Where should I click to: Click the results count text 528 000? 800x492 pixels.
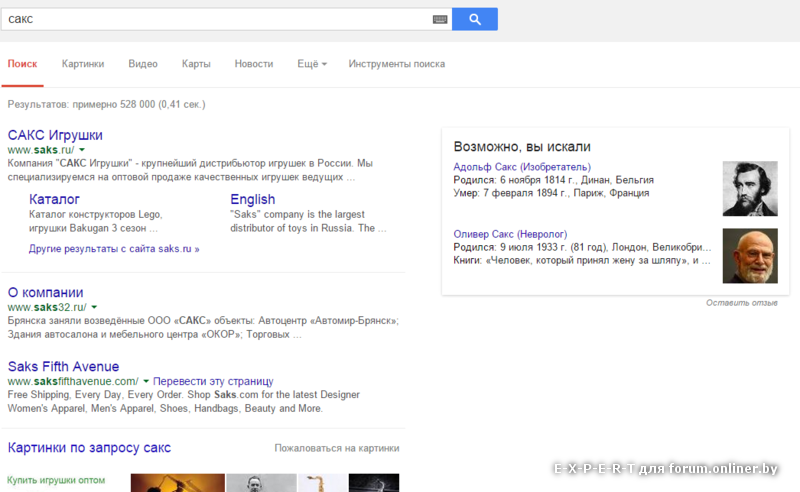[x=137, y=104]
